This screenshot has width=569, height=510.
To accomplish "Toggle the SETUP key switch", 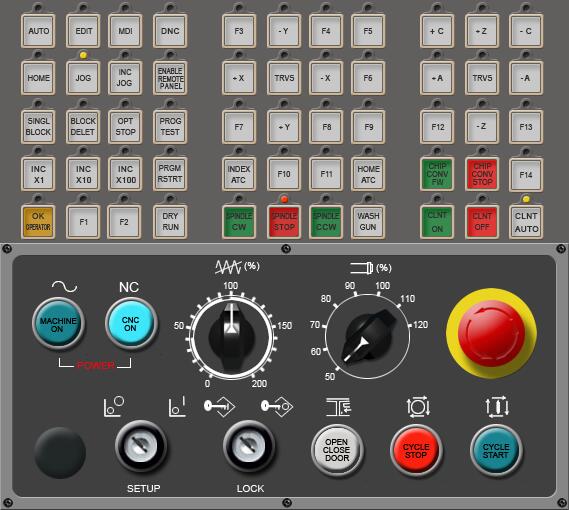I will 141,446.
